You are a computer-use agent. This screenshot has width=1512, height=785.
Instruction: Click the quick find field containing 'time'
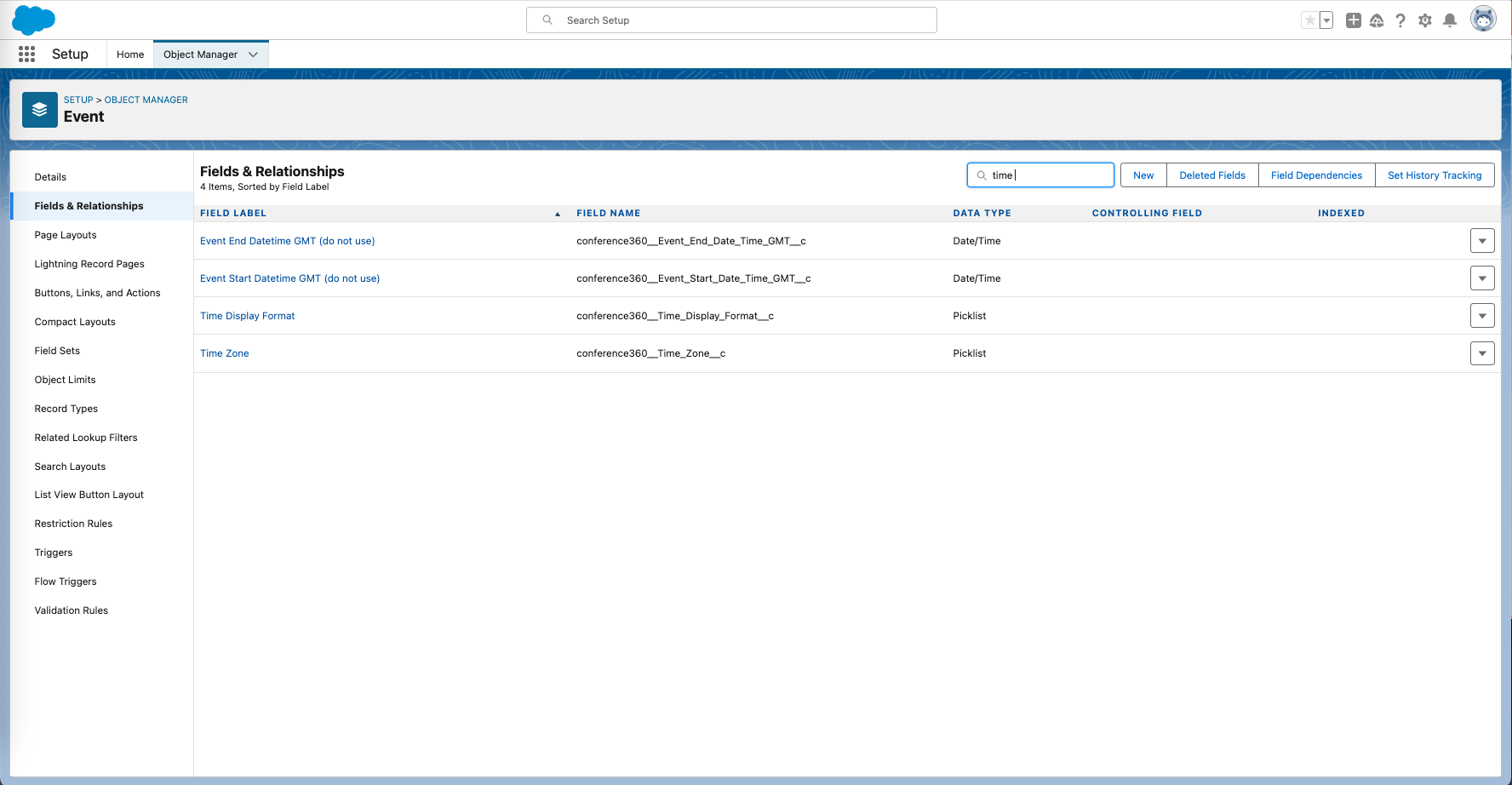coord(1040,175)
